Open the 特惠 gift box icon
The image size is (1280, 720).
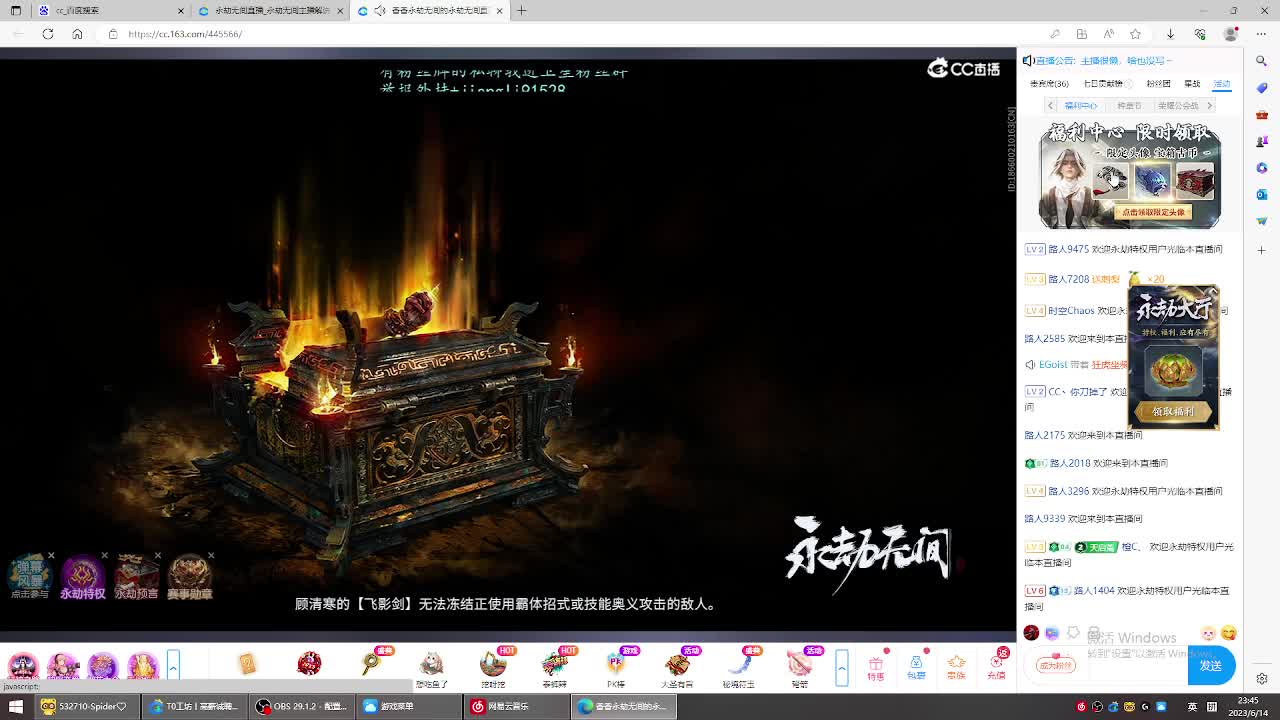click(876, 667)
